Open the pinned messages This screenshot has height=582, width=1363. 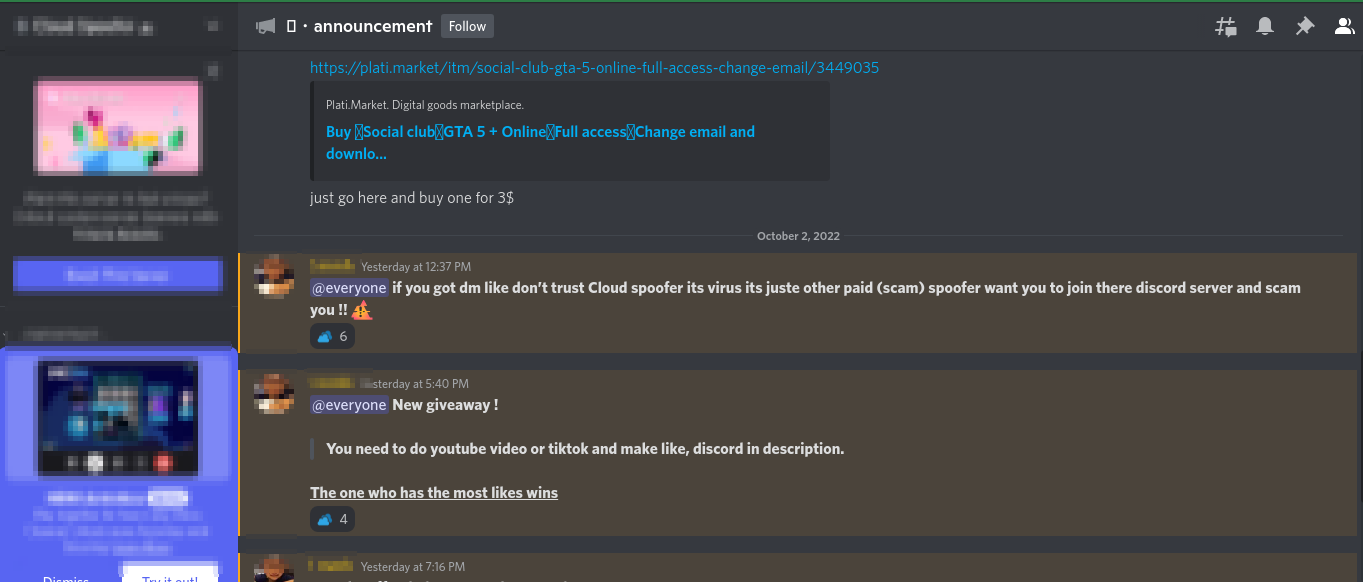[x=1304, y=26]
